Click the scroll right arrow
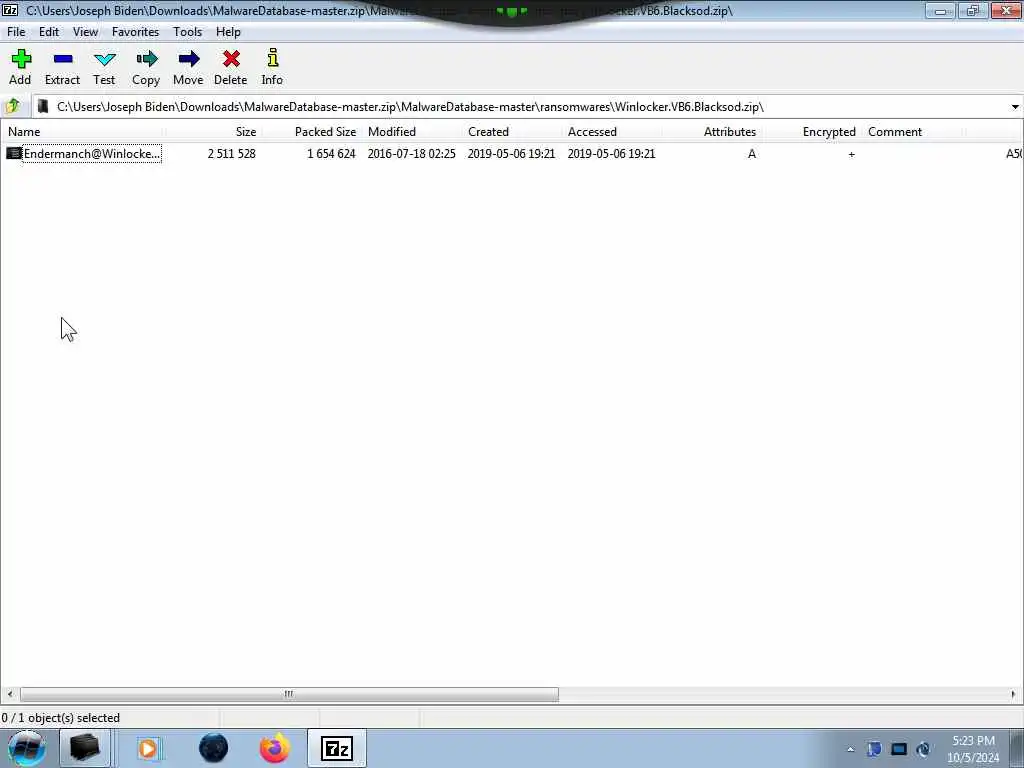 click(x=1014, y=694)
